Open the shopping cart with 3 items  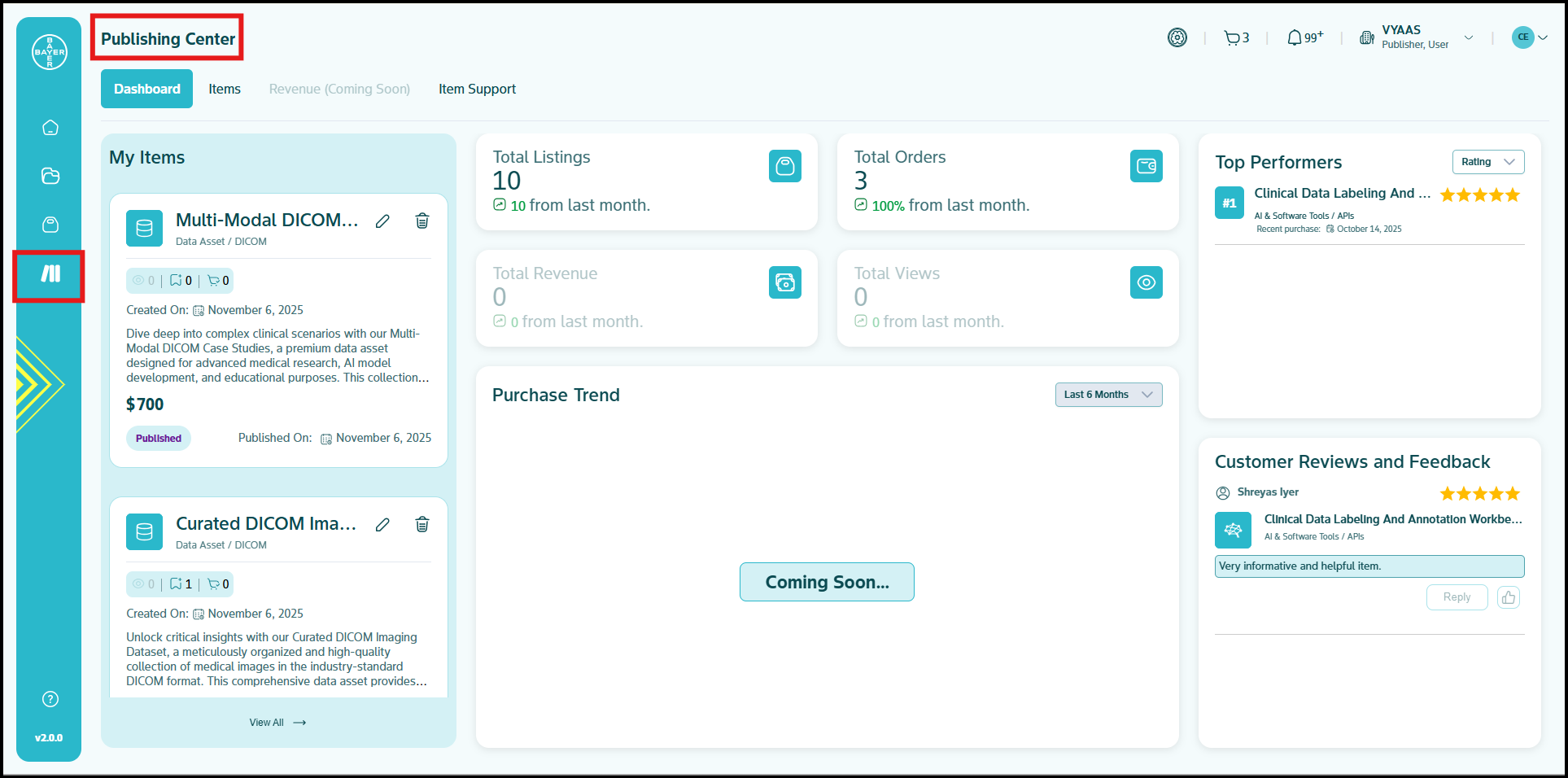[x=1235, y=37]
